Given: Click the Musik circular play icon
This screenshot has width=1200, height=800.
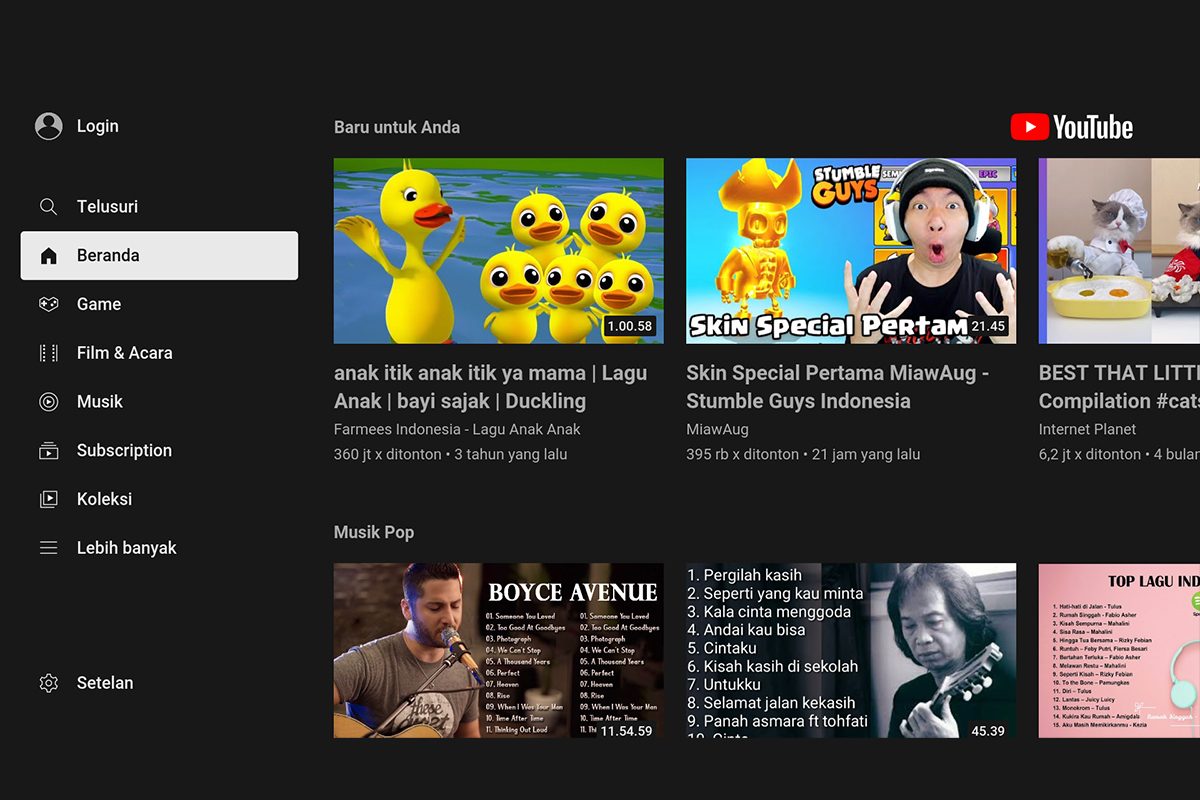Looking at the screenshot, I should (x=48, y=402).
